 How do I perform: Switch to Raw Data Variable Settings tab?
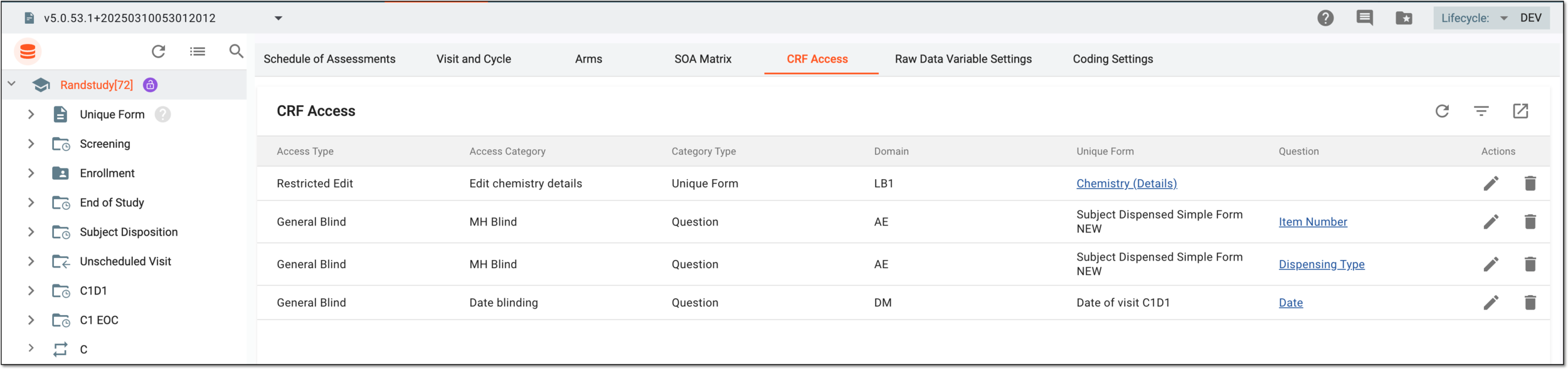point(963,59)
